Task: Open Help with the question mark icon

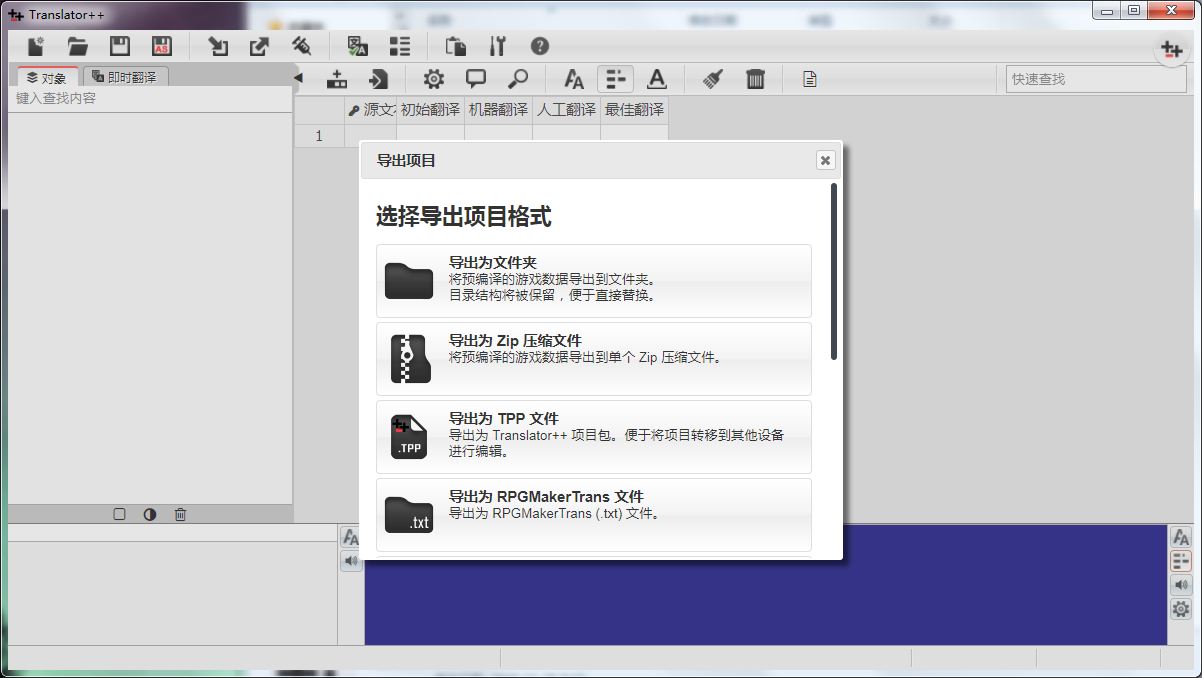Action: 540,46
